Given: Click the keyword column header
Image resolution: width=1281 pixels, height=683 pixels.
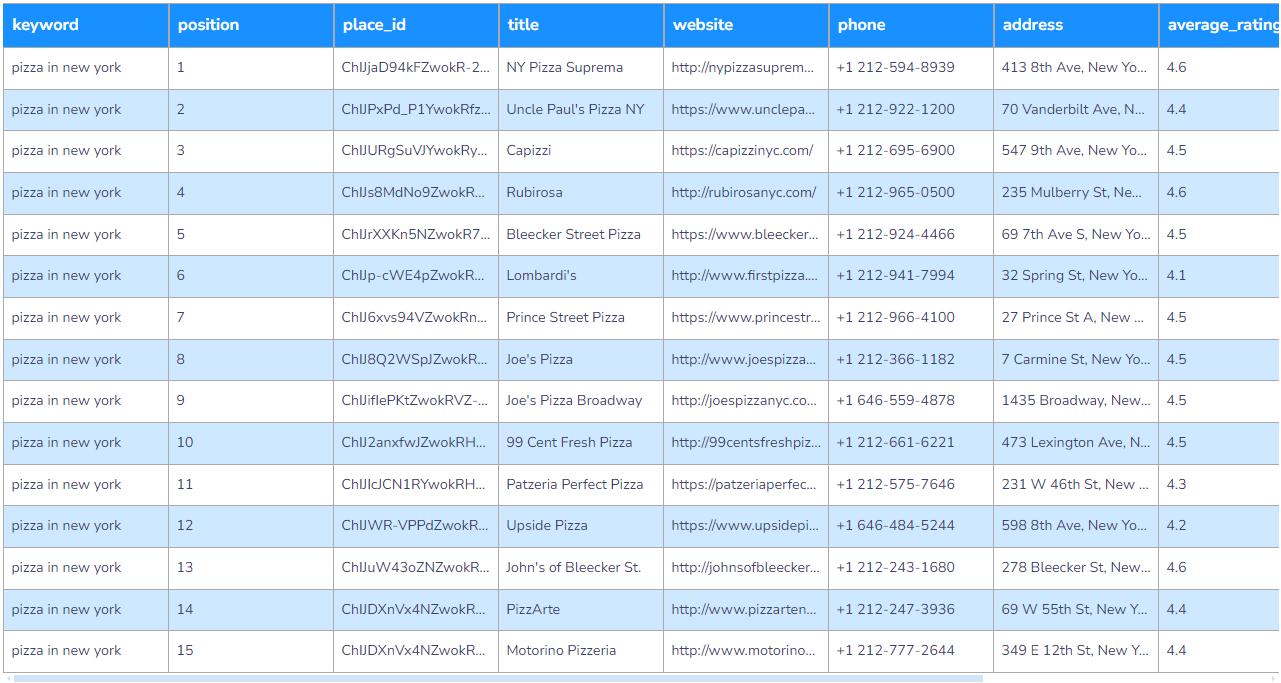Looking at the screenshot, I should (x=45, y=25).
